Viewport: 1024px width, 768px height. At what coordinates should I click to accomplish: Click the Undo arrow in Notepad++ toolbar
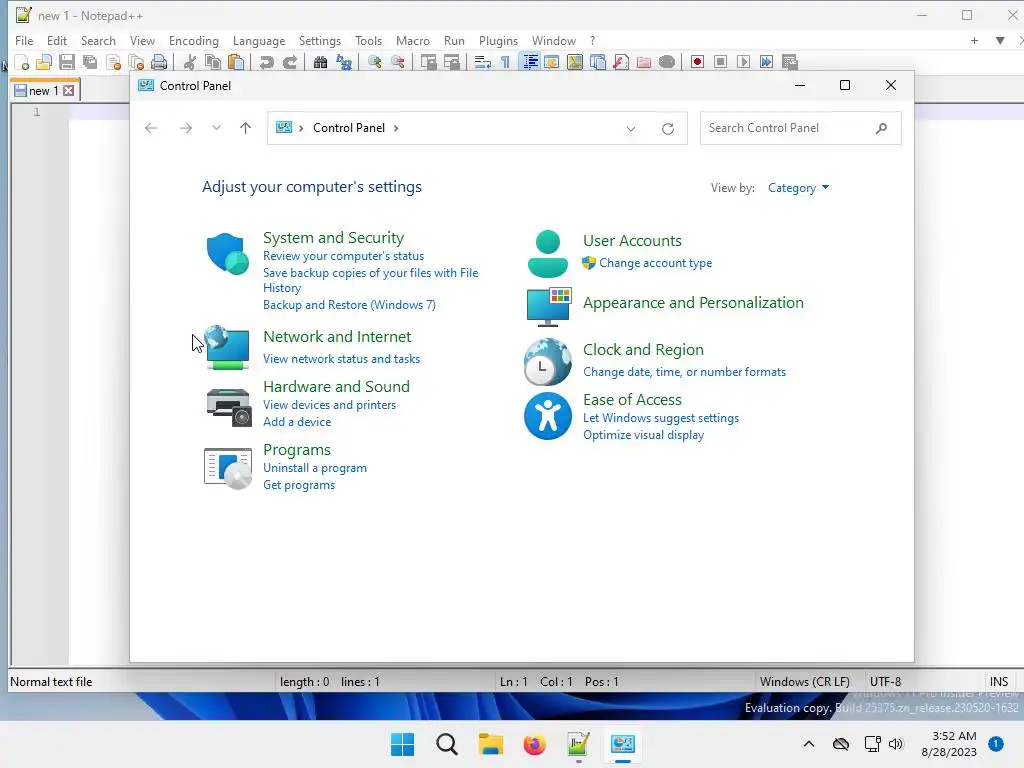tap(266, 62)
